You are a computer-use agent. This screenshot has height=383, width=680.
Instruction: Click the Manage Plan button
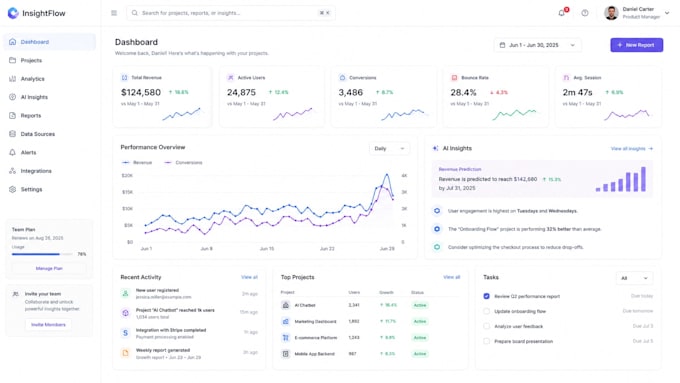[x=49, y=268]
